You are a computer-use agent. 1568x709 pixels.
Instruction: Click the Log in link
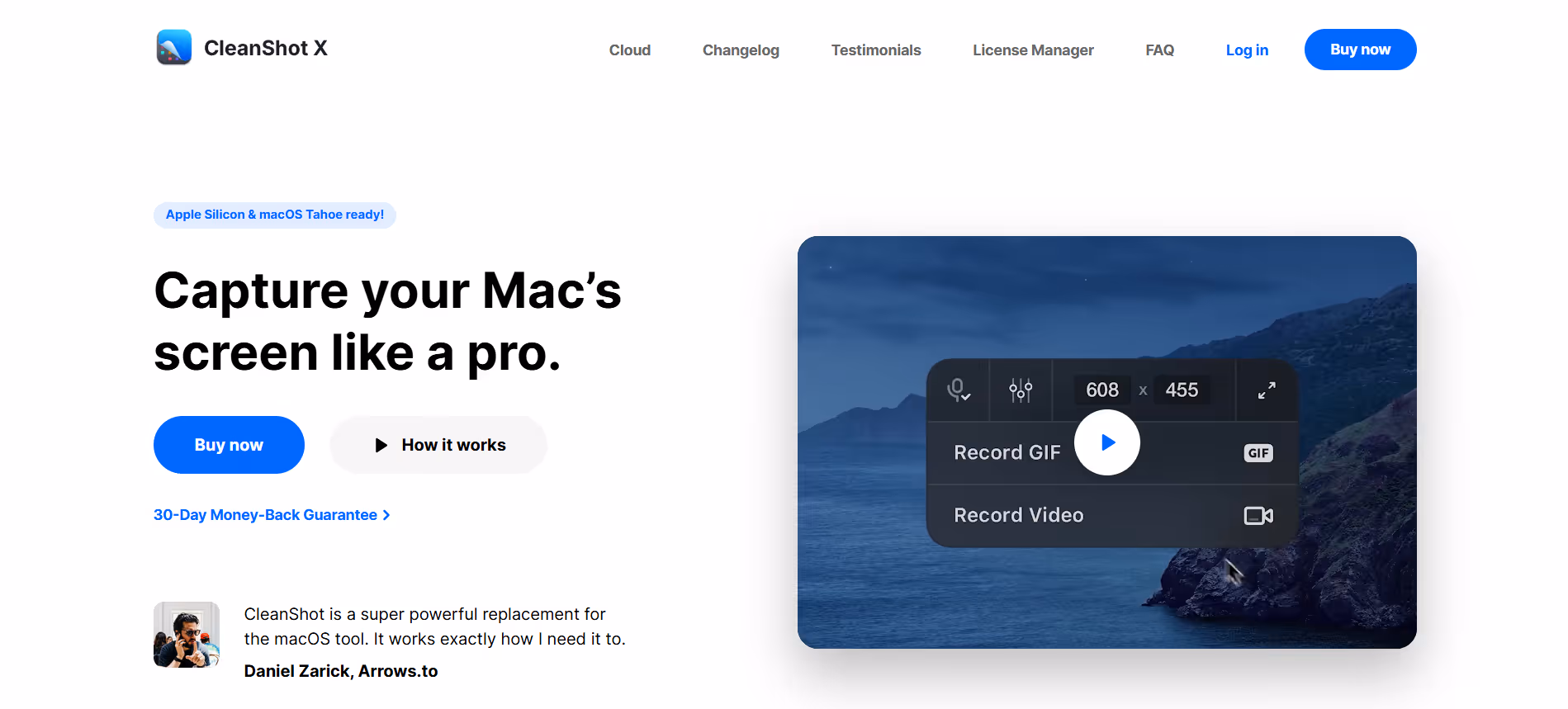1247,50
